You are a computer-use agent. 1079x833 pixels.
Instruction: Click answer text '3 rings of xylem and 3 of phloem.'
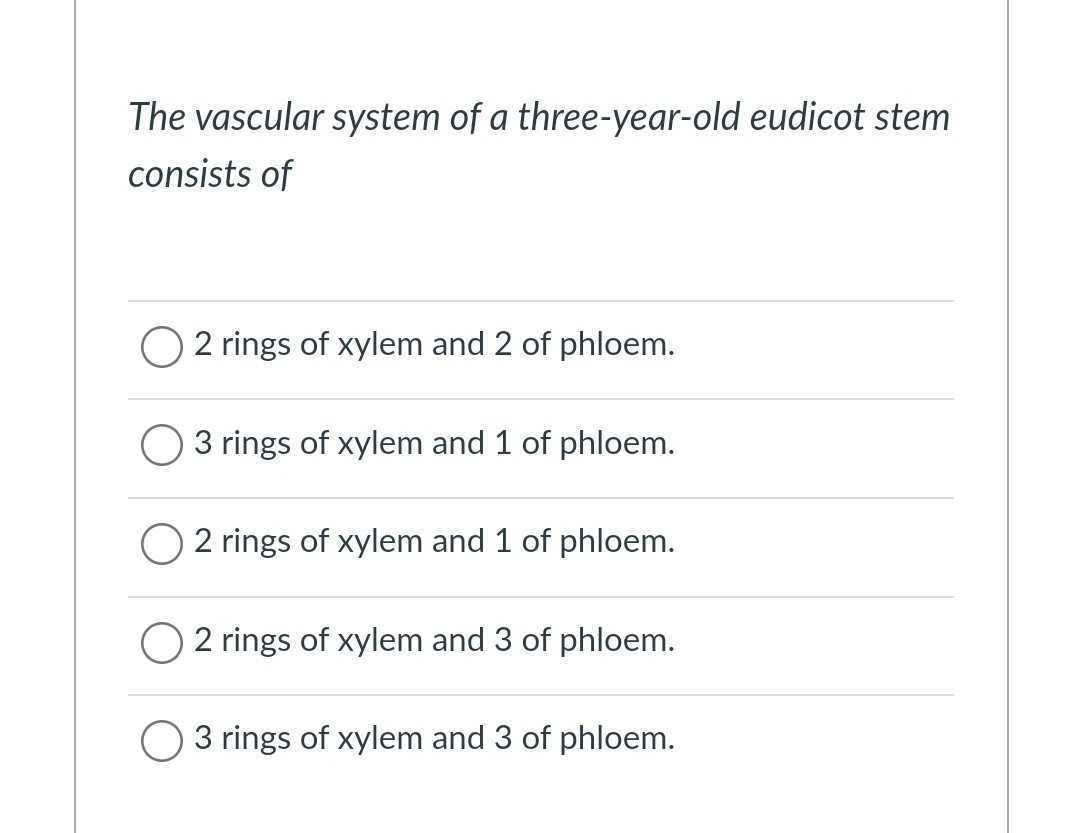434,738
